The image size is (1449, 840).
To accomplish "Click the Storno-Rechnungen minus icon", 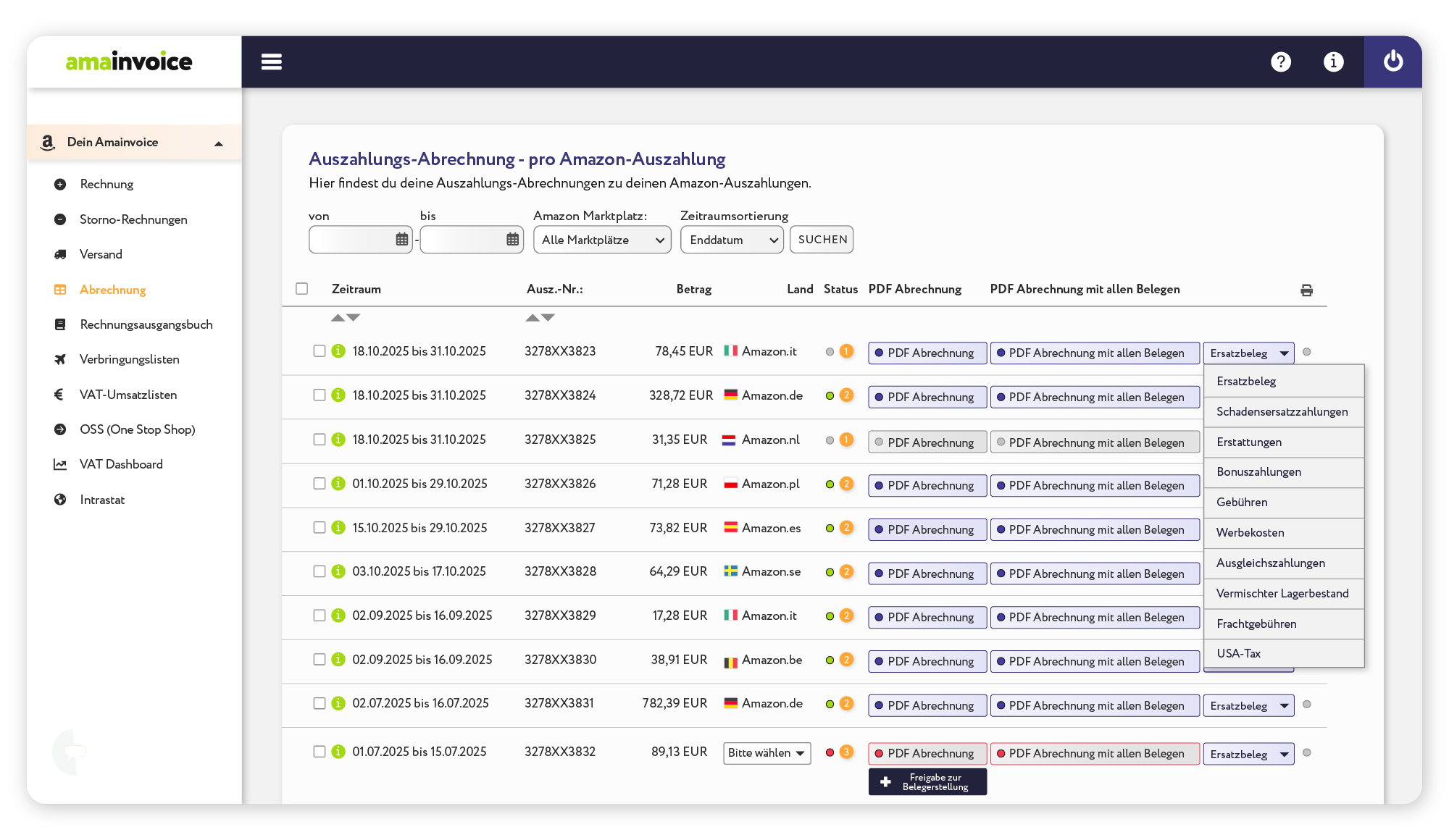I will (60, 219).
